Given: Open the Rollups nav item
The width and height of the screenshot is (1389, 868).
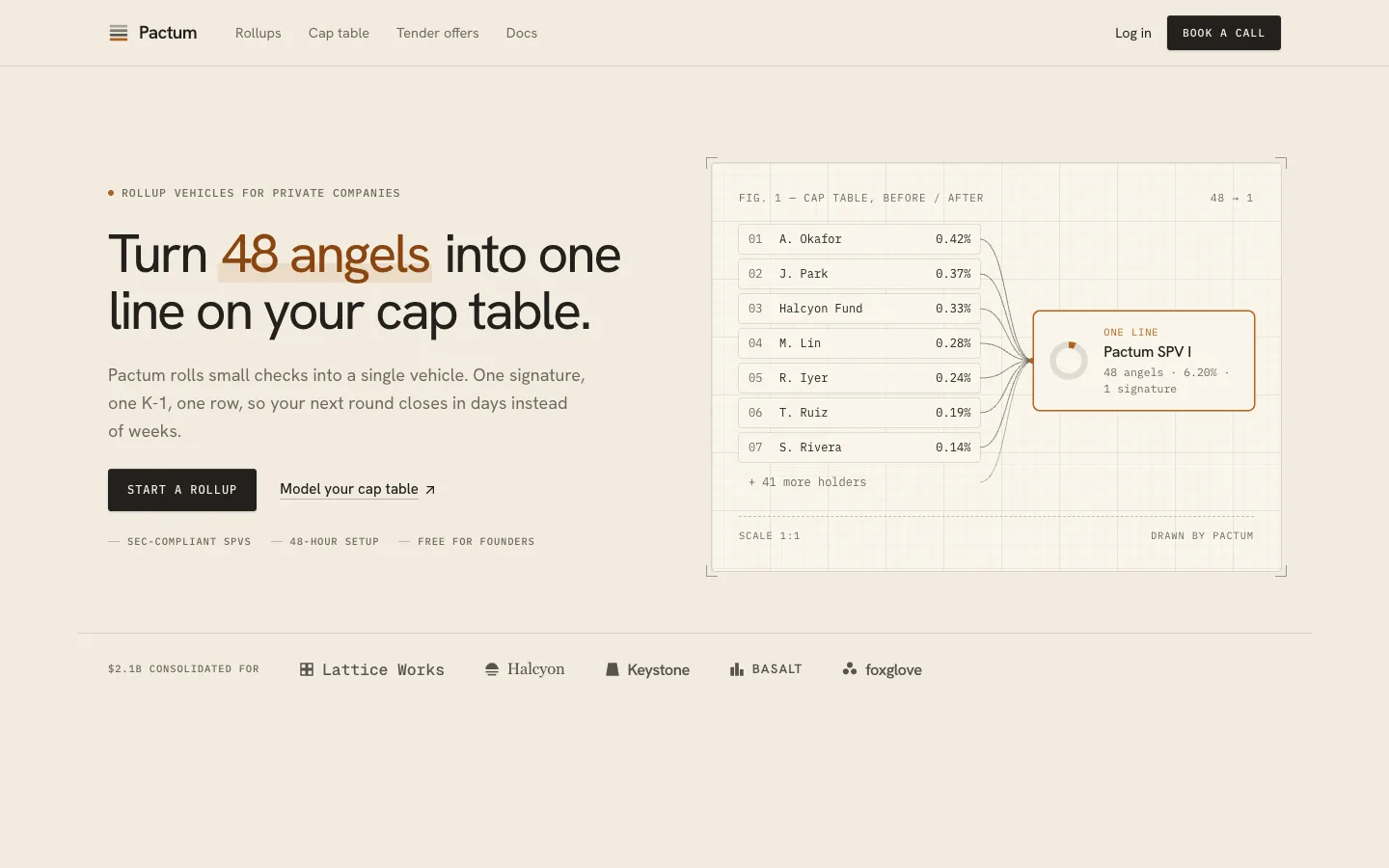Looking at the screenshot, I should click(259, 33).
